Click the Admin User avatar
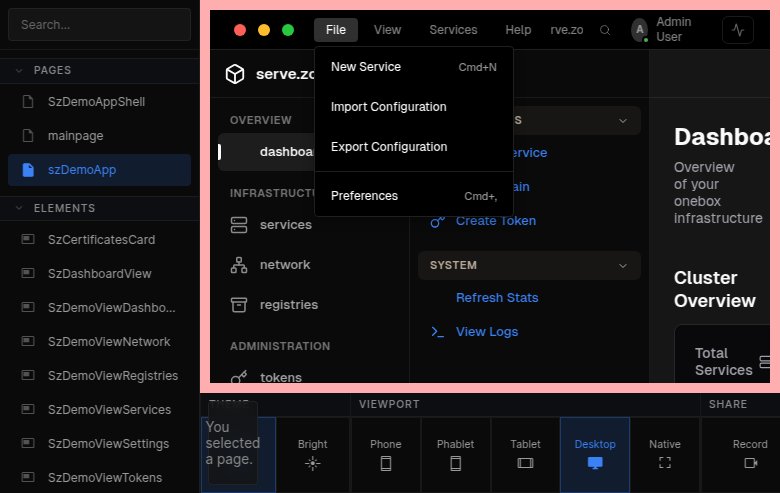 pyautogui.click(x=639, y=30)
